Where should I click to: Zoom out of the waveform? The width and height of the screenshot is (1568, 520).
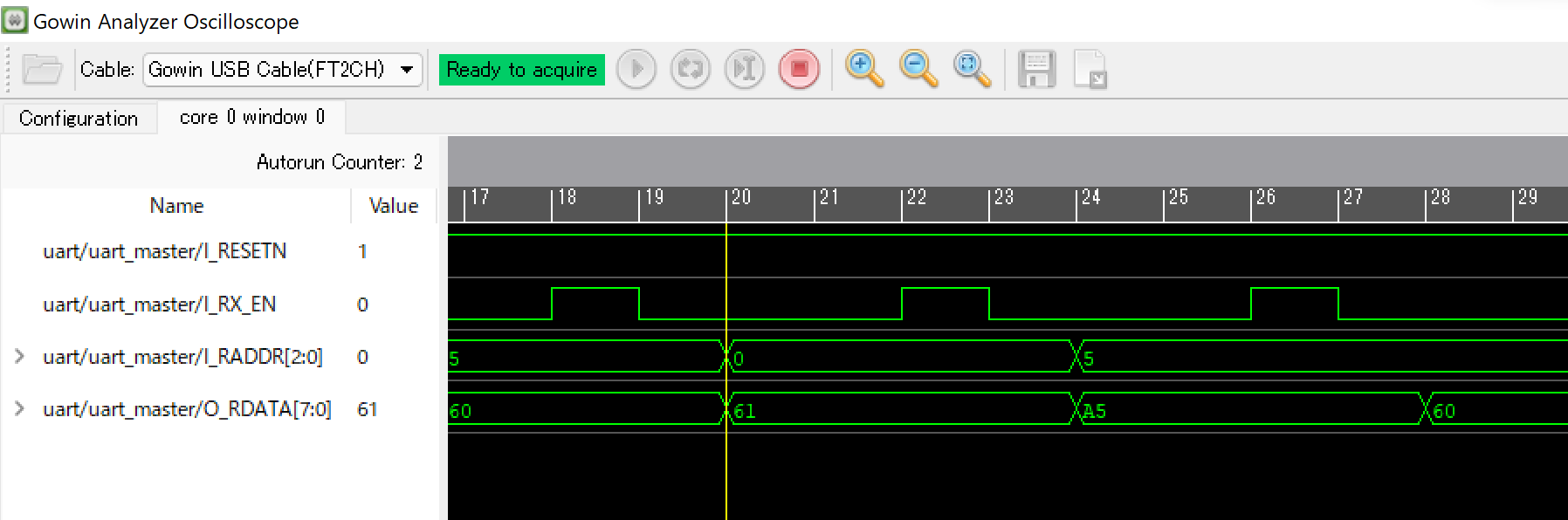point(918,69)
